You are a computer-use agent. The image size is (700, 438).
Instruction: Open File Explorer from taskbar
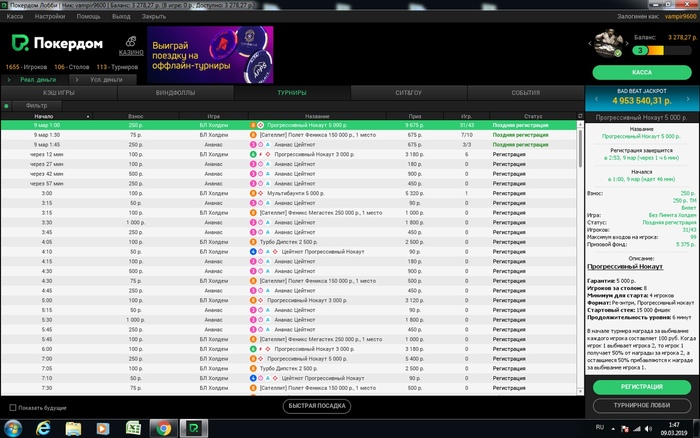[73, 429]
